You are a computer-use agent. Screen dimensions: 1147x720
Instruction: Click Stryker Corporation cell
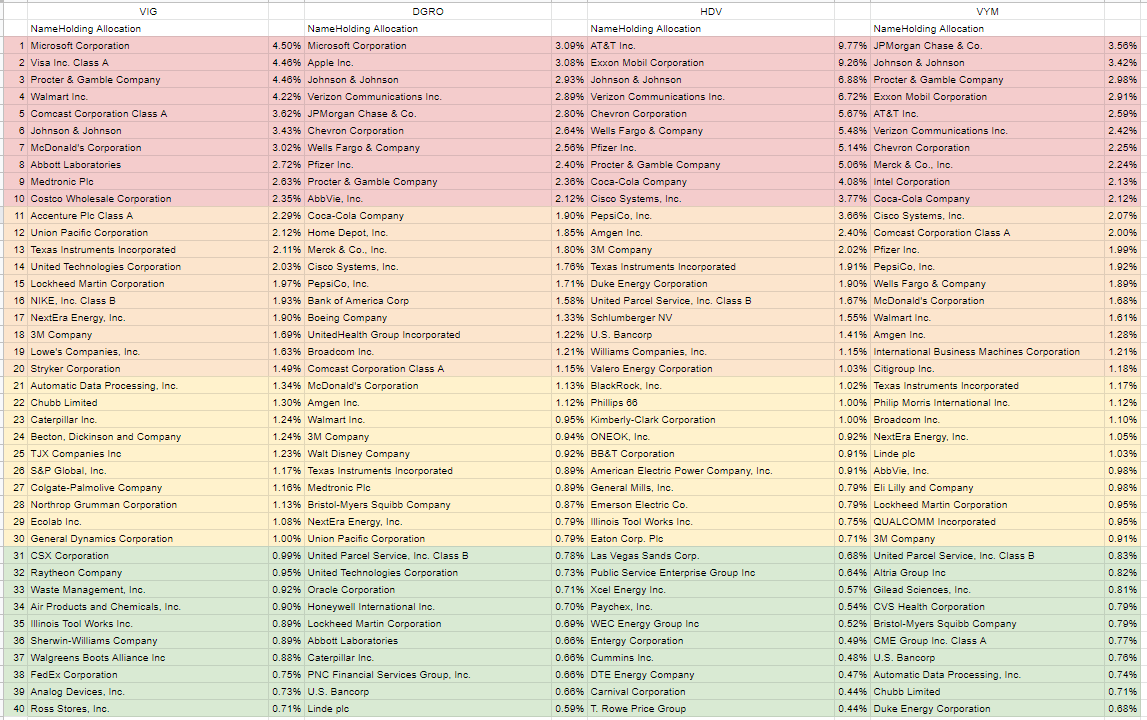click(148, 369)
